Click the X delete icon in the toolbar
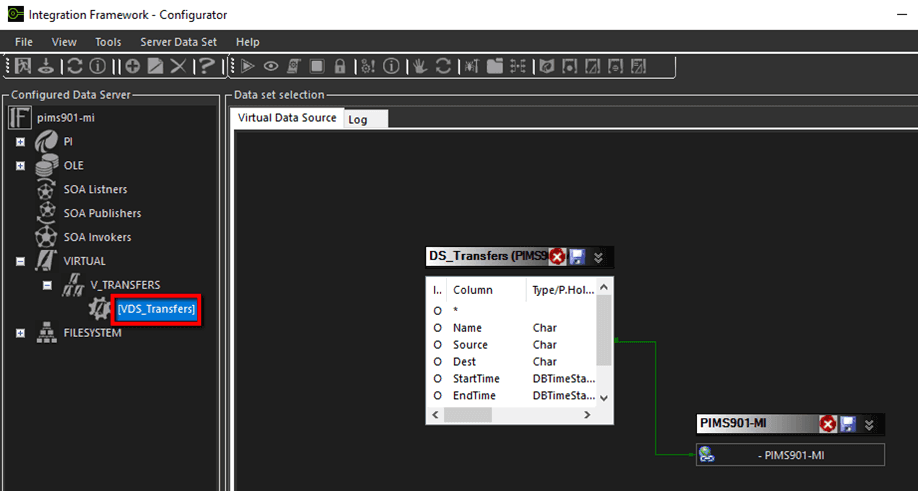The height and width of the screenshot is (491, 918). pyautogui.click(x=178, y=66)
